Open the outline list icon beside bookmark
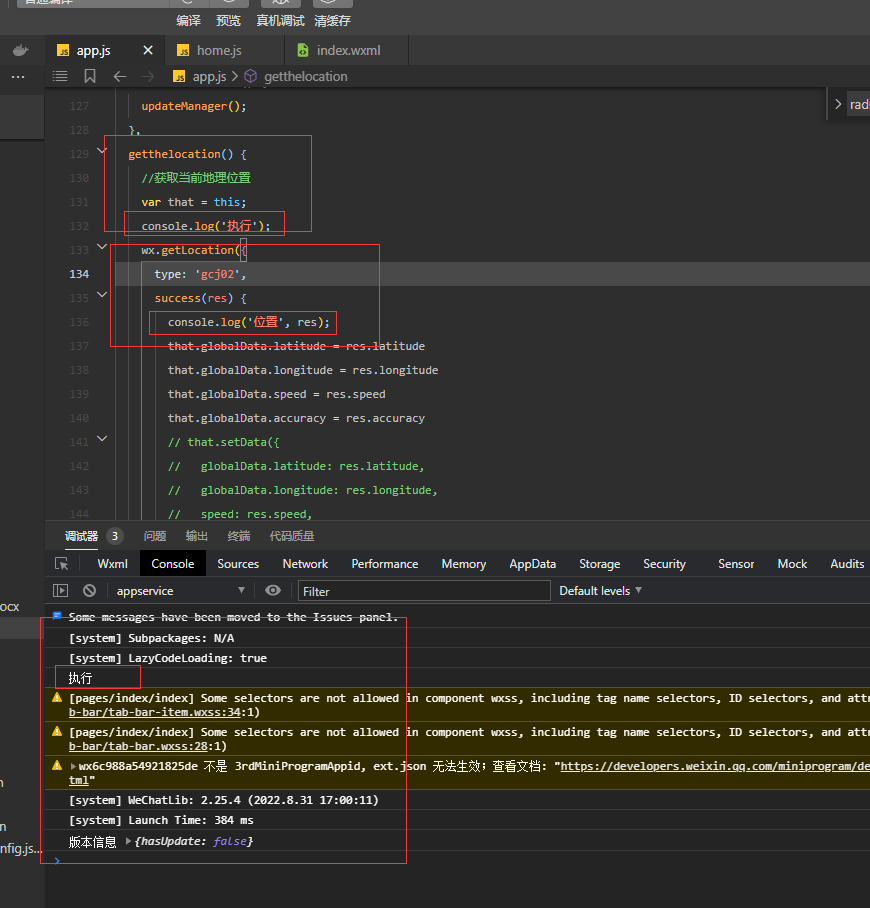 point(60,76)
